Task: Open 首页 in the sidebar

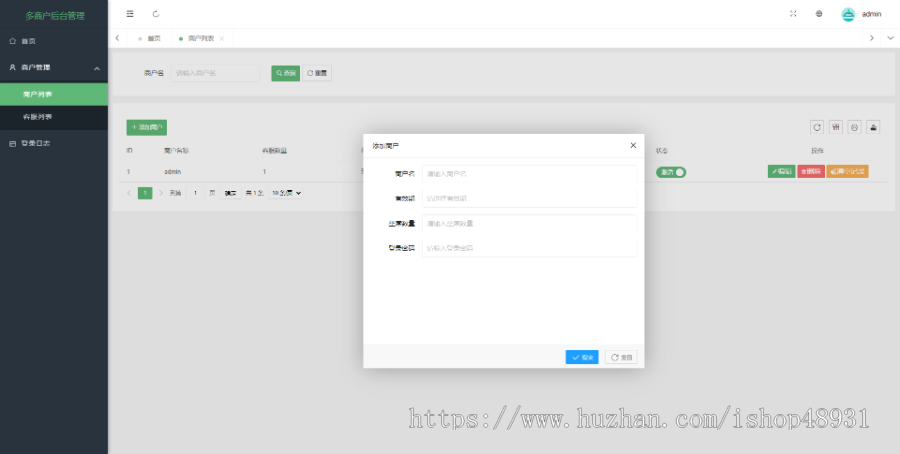Action: pos(54,41)
